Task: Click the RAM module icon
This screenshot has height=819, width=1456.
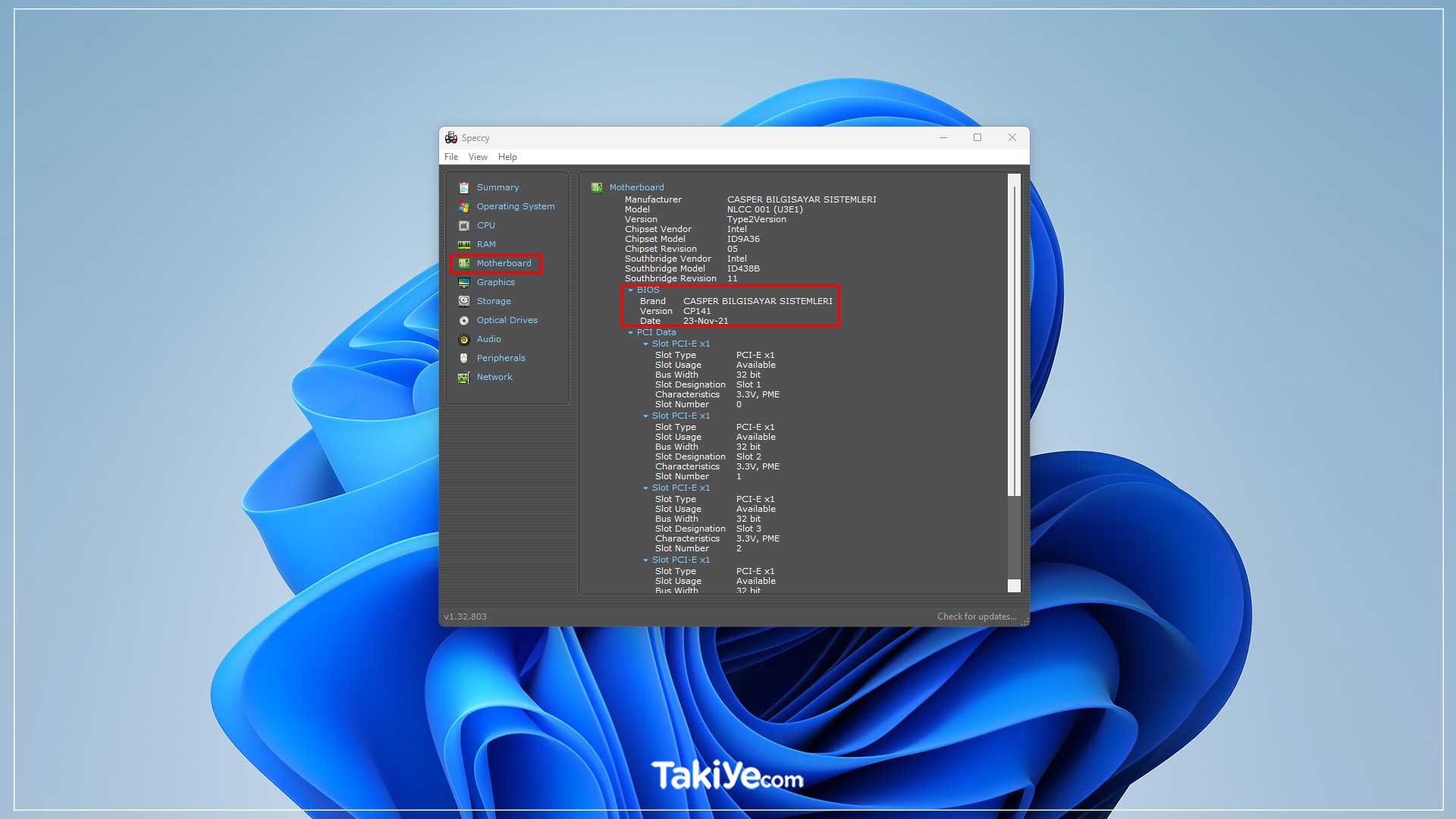Action: (x=464, y=244)
